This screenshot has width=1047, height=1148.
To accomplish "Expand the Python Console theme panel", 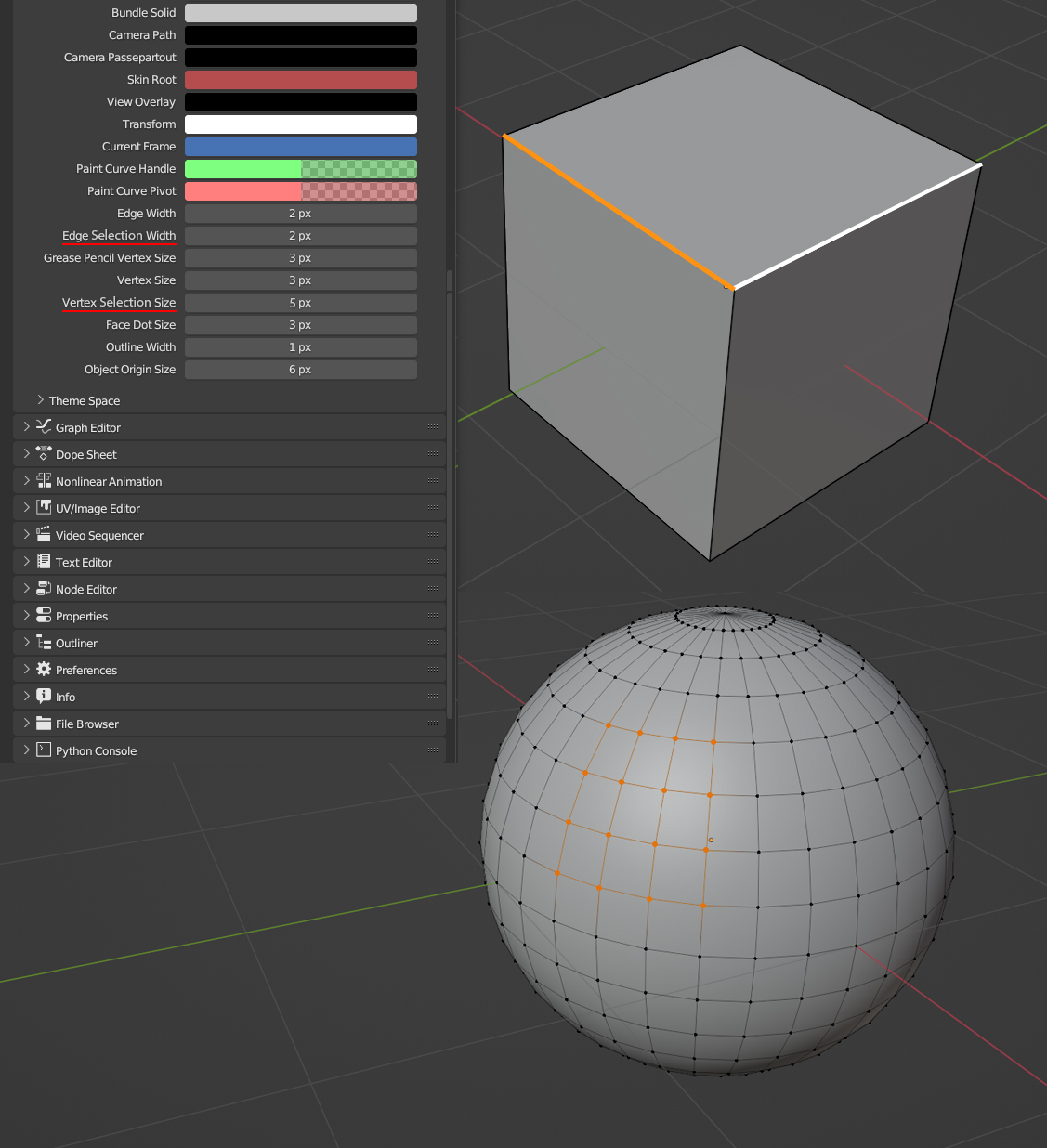I will [26, 750].
